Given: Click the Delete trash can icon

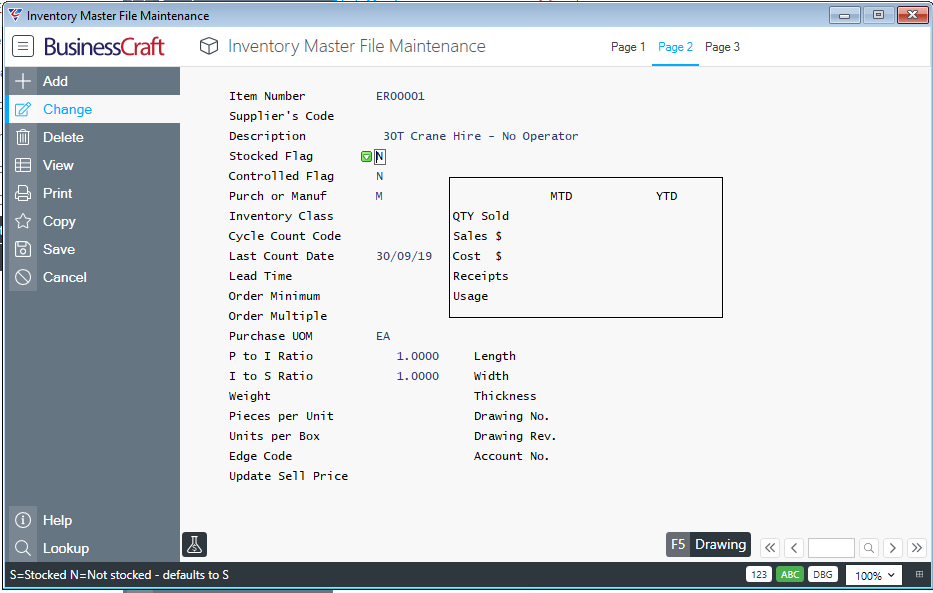Looking at the screenshot, I should tap(23, 137).
